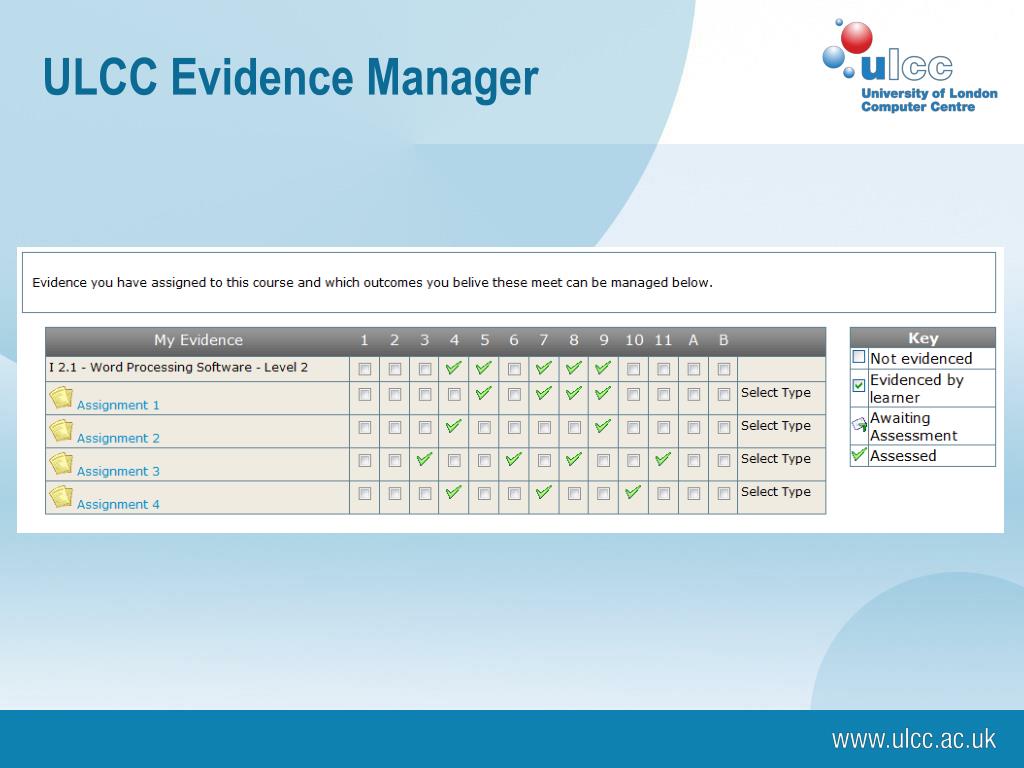Click Assignment 3 assessed tick under column 8

click(x=573, y=459)
